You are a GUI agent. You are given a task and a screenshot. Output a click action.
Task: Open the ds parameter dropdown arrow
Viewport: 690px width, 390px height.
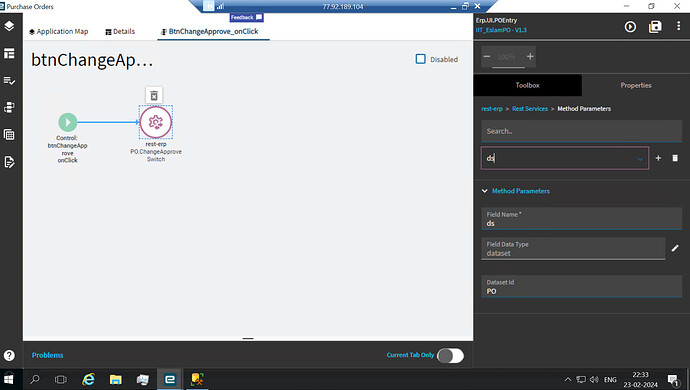point(640,159)
